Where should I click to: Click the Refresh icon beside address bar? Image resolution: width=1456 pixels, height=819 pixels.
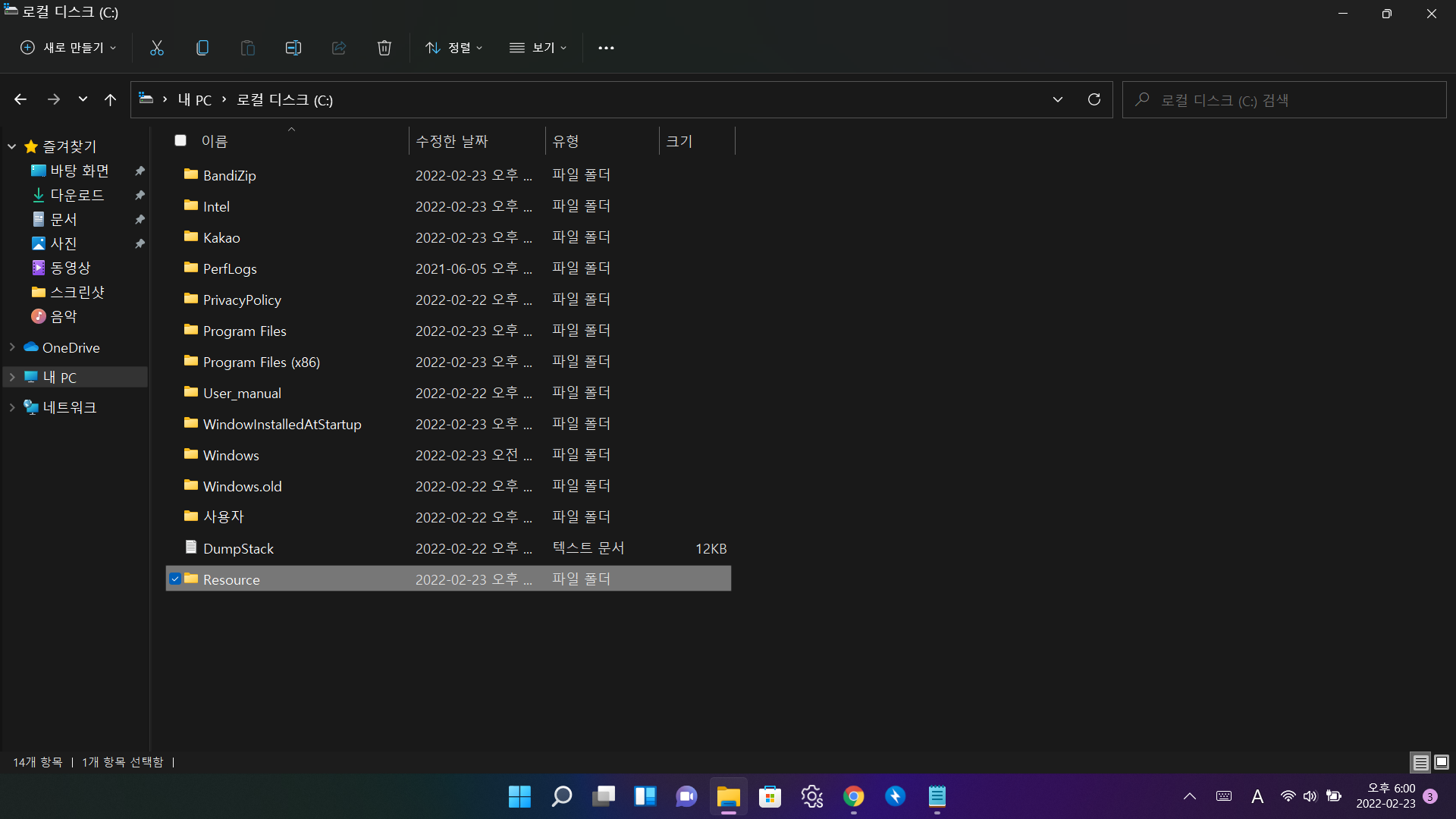pyautogui.click(x=1094, y=99)
